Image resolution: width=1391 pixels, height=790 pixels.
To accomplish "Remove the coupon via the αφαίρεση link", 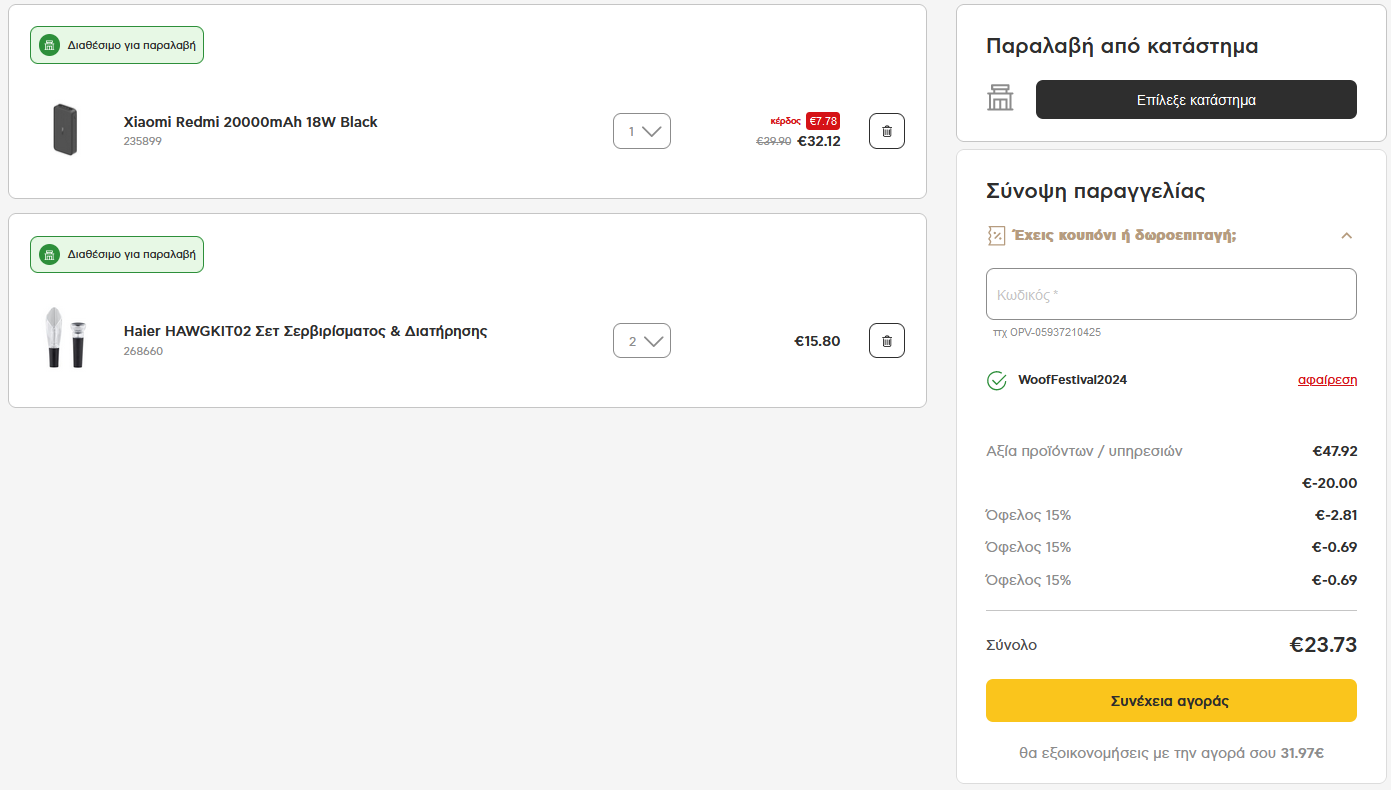I will (1327, 380).
